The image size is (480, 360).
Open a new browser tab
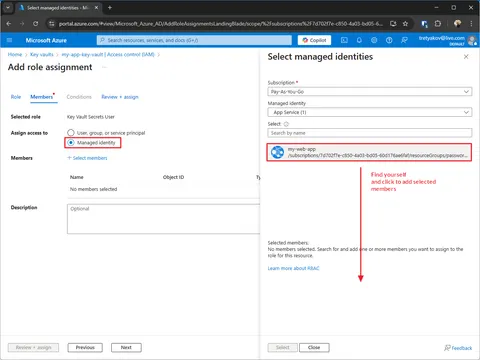(110, 7)
